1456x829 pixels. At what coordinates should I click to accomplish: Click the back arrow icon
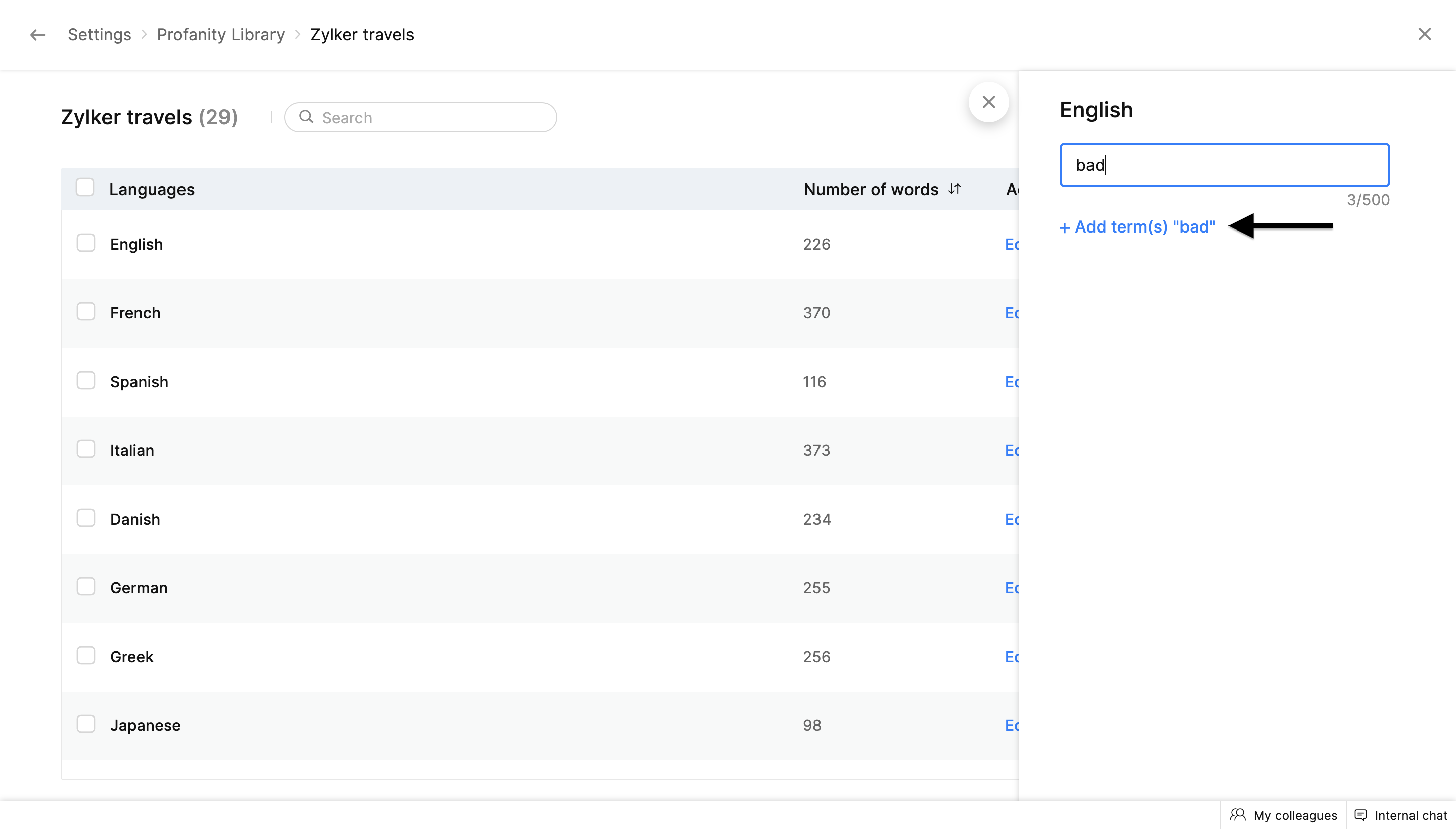(x=37, y=35)
